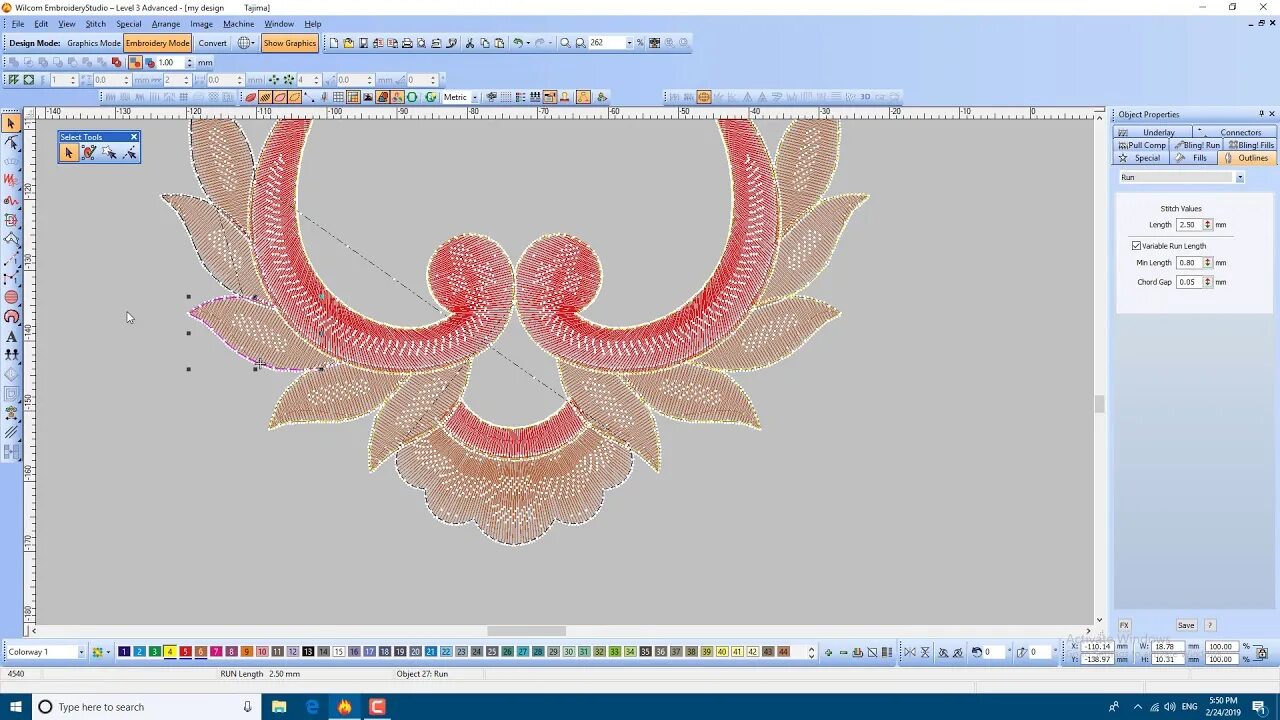The height and width of the screenshot is (720, 1280).
Task: Click the fourth Select Tools panel arrow icon
Action: (129, 153)
